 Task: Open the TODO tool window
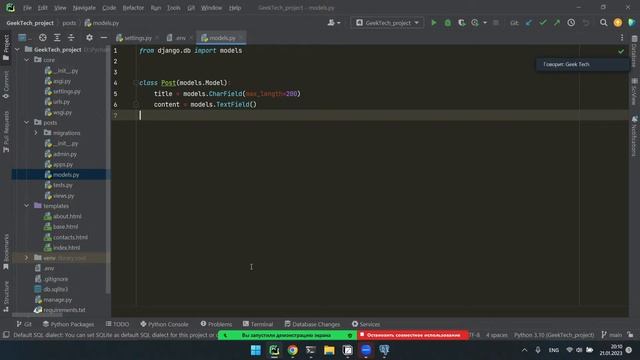117,324
